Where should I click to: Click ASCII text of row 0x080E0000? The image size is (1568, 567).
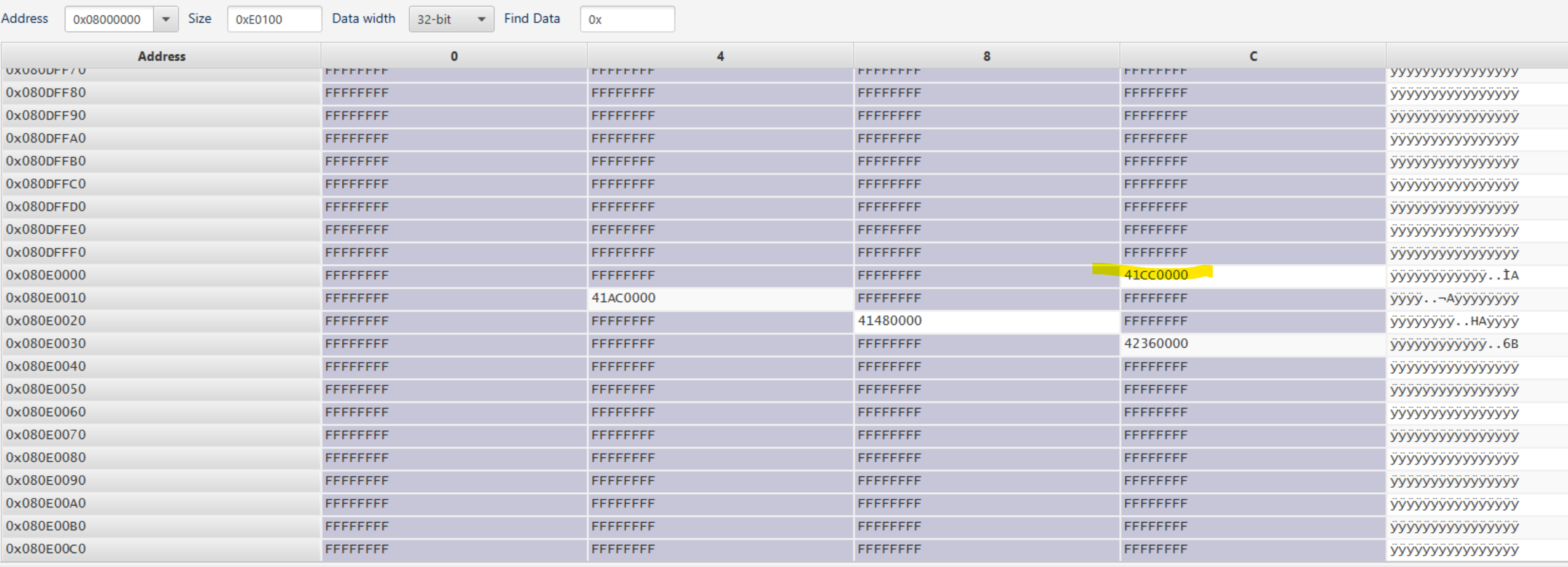click(1455, 276)
